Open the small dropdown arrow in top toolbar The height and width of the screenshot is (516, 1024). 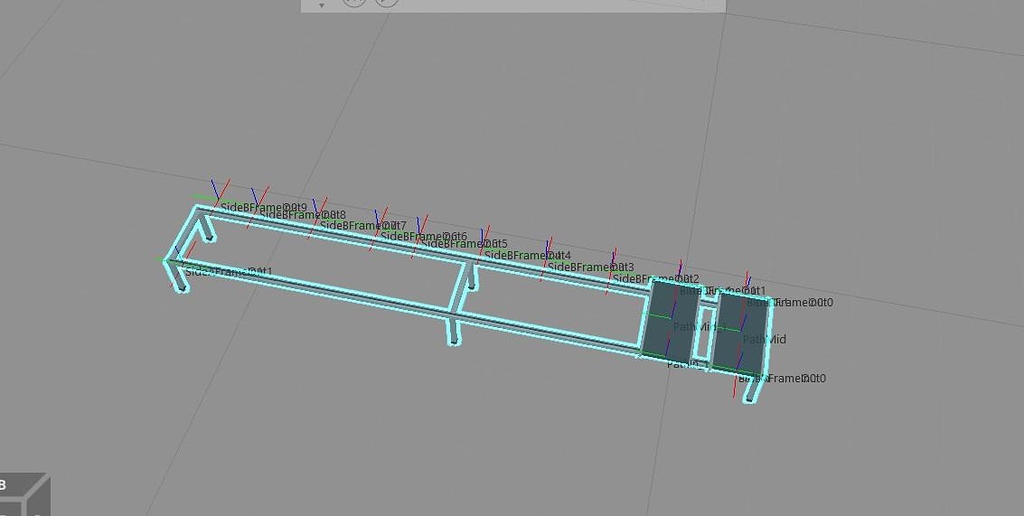point(321,5)
